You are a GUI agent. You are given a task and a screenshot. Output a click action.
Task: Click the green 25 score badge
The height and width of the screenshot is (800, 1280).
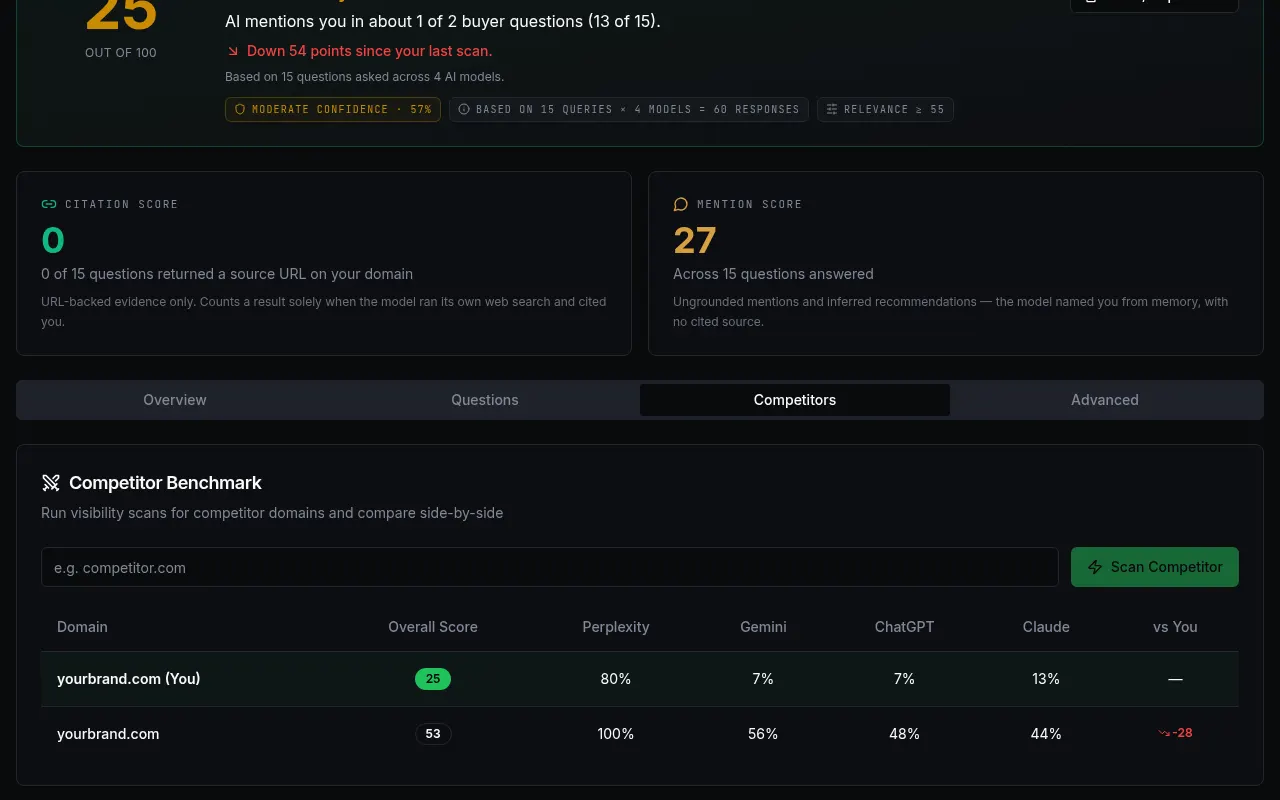(433, 679)
